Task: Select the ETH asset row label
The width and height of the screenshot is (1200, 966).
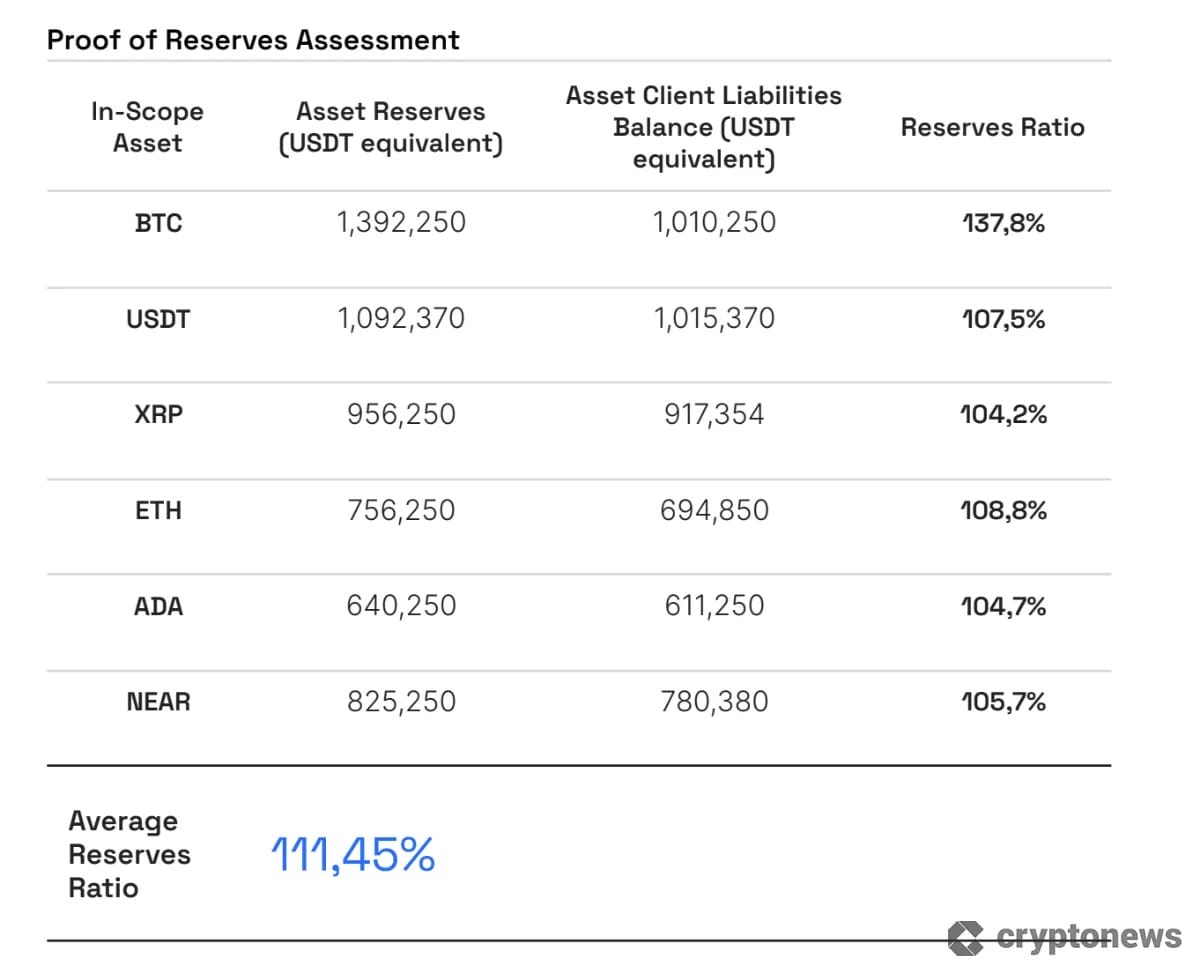Action: 158,511
